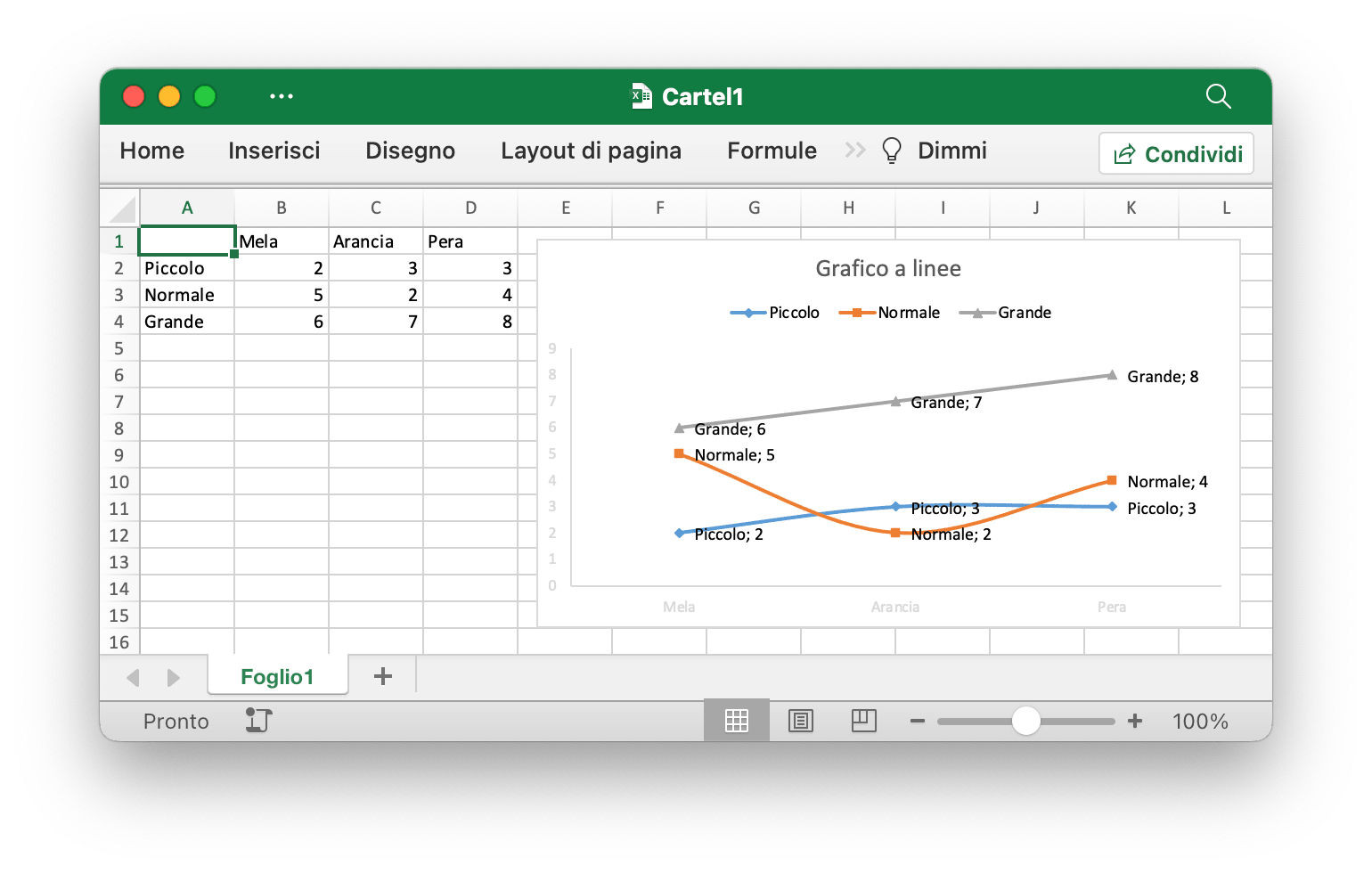1372x873 pixels.
Task: Click the Condividi share button
Action: point(1177,153)
